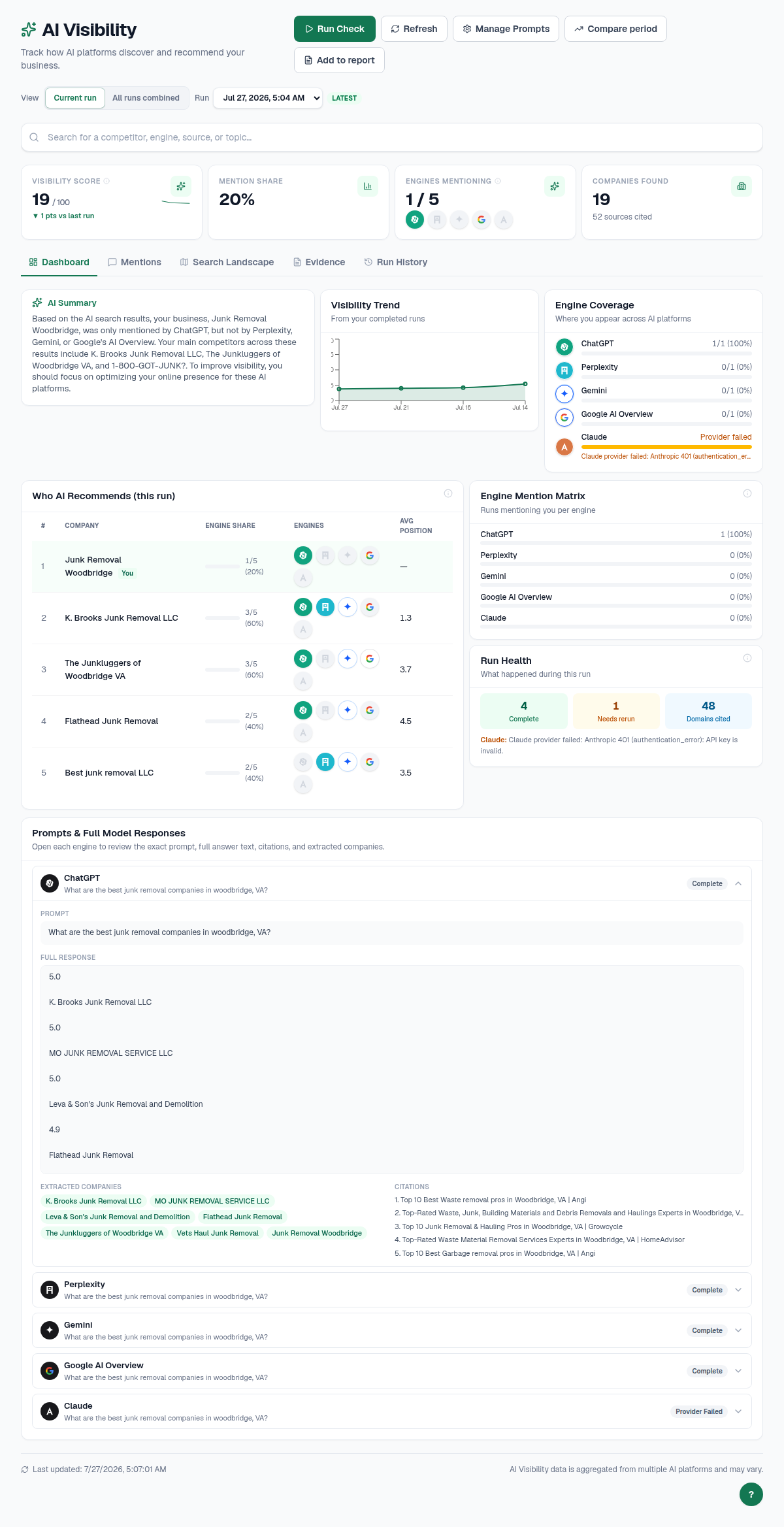Image resolution: width=784 pixels, height=1527 pixels.
Task: Click info icon on Run Health
Action: (747, 658)
